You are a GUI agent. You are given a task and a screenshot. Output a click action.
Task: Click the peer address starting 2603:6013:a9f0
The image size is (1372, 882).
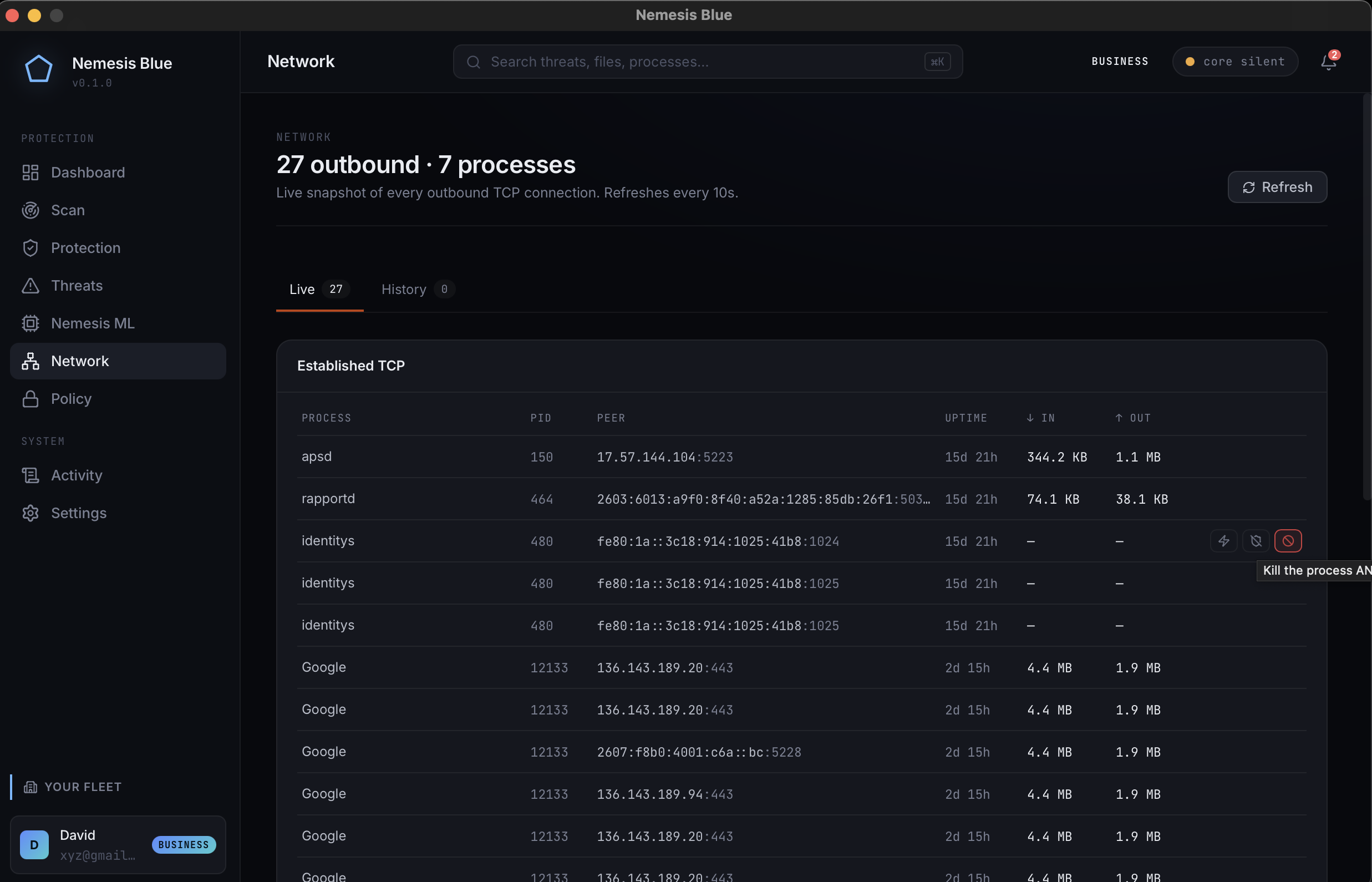point(763,499)
